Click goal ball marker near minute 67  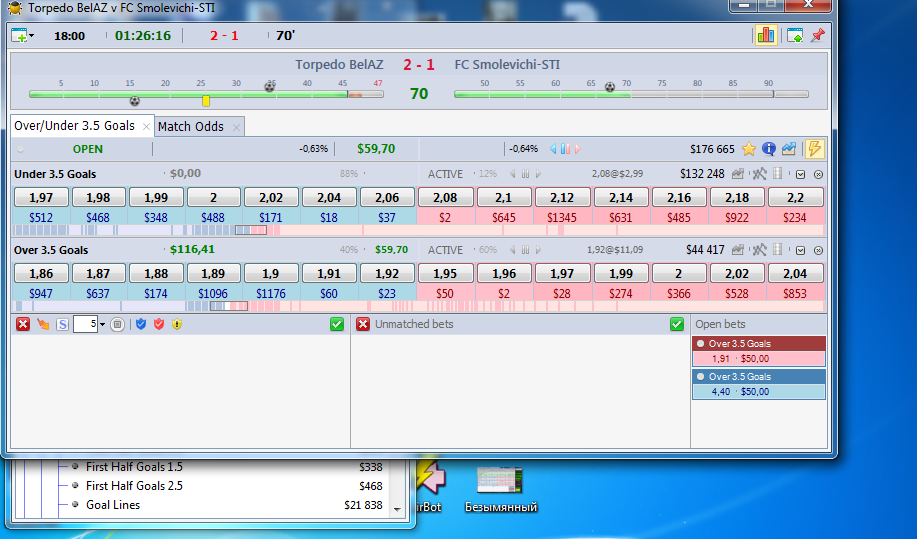point(609,87)
